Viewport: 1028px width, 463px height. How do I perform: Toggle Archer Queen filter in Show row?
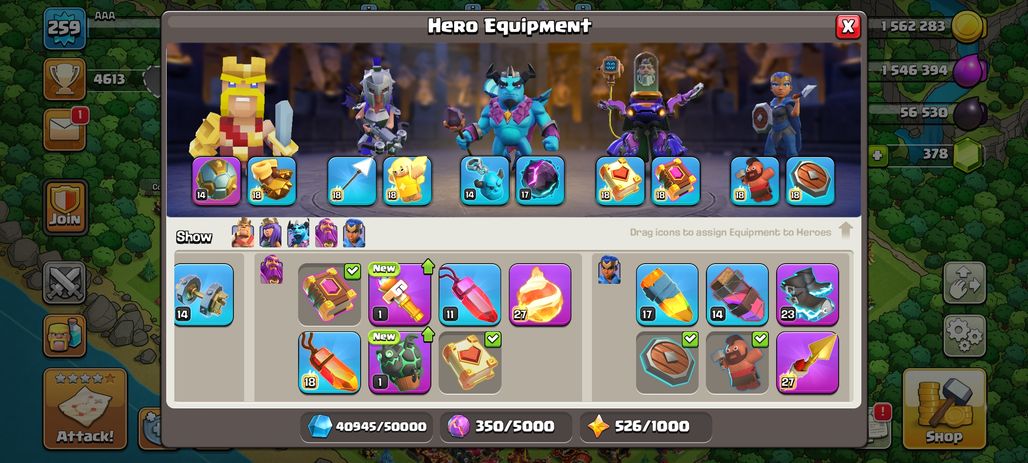point(270,233)
